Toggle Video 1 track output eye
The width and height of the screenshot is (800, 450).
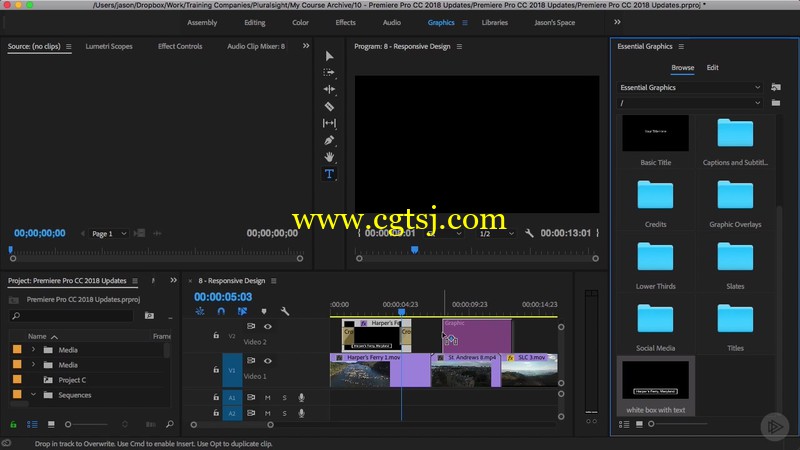pos(267,361)
